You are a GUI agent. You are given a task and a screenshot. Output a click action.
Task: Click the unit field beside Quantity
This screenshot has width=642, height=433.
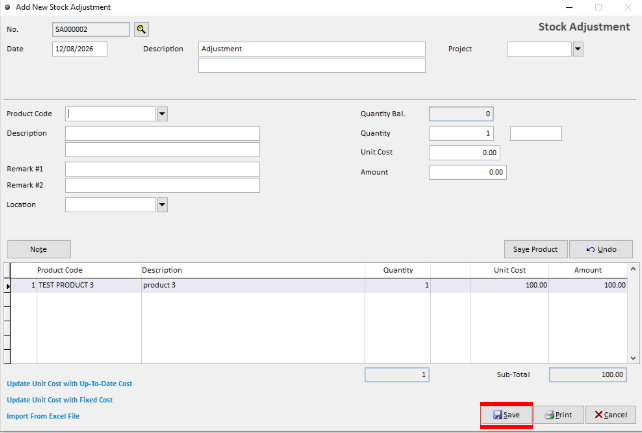click(536, 133)
